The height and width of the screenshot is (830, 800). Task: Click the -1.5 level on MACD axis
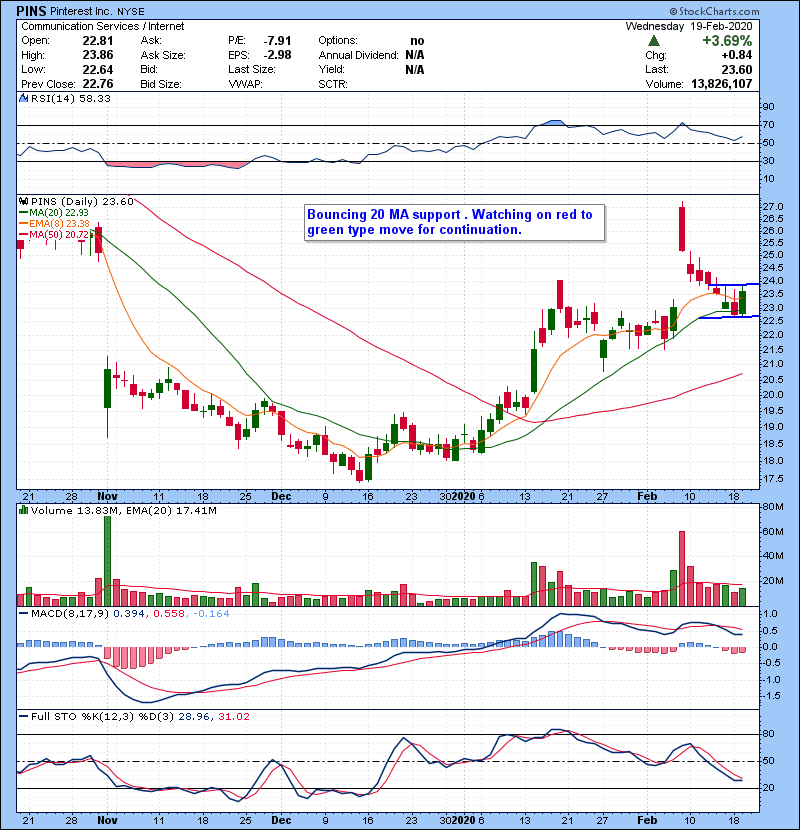[770, 696]
